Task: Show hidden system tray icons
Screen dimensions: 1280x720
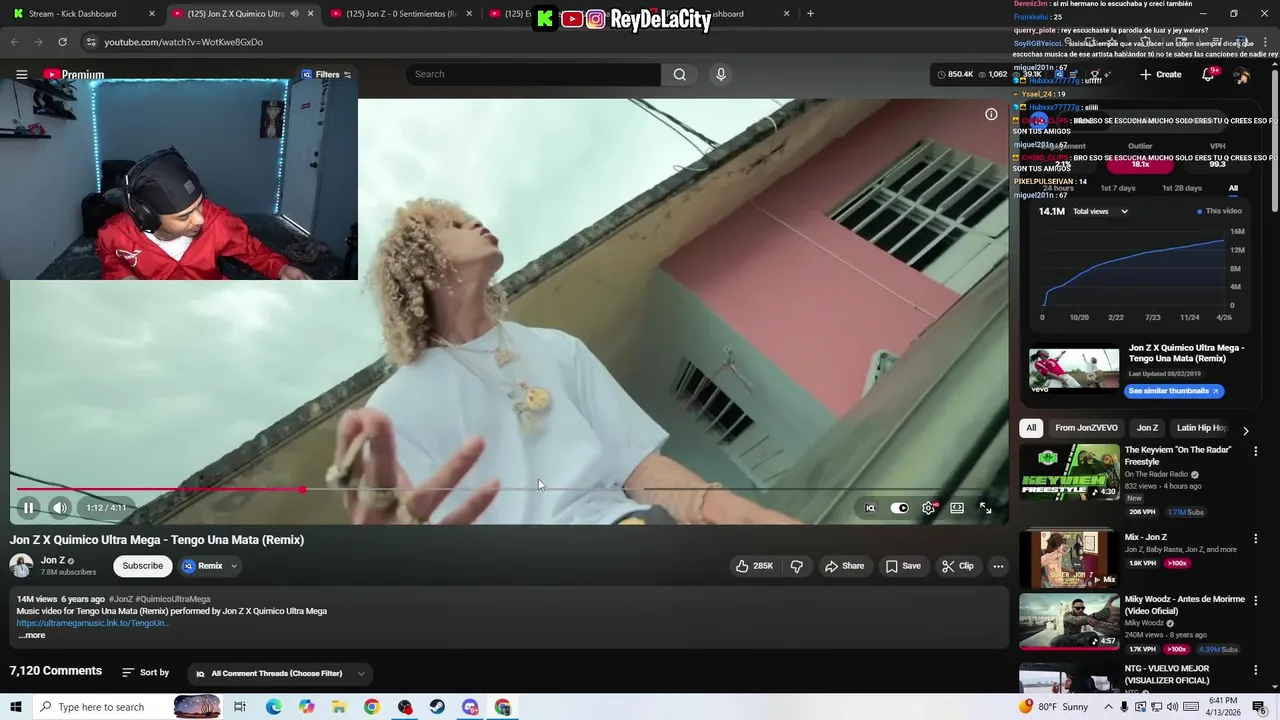Action: coord(1108,707)
